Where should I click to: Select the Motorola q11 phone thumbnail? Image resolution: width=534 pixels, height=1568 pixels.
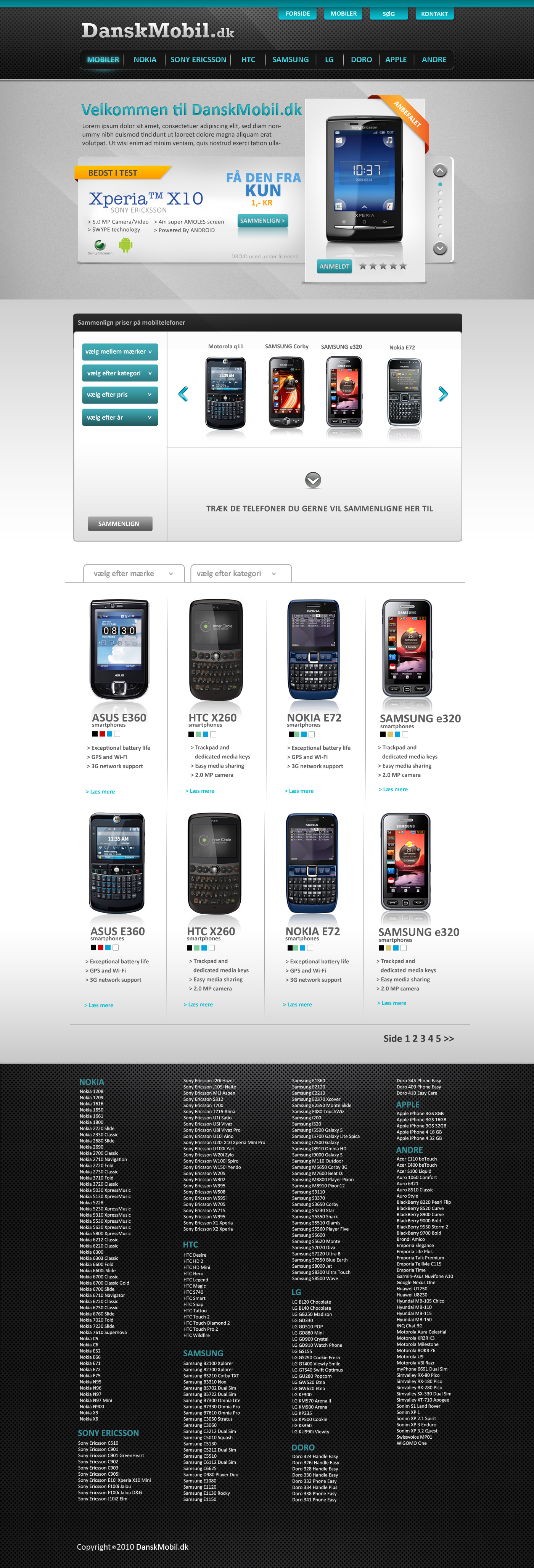225,392
